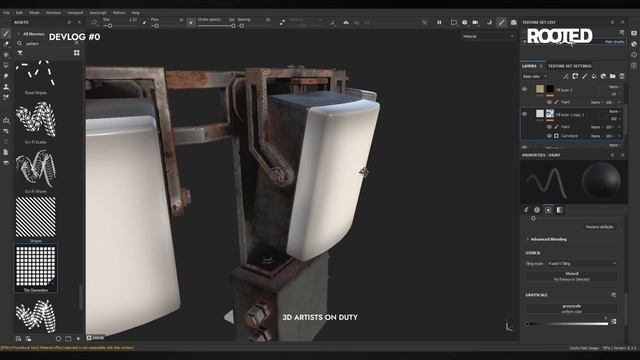The width and height of the screenshot is (640, 360).
Task: Toggle Paint effect eye under Fill layer 2
Action: pyautogui.click(x=549, y=102)
